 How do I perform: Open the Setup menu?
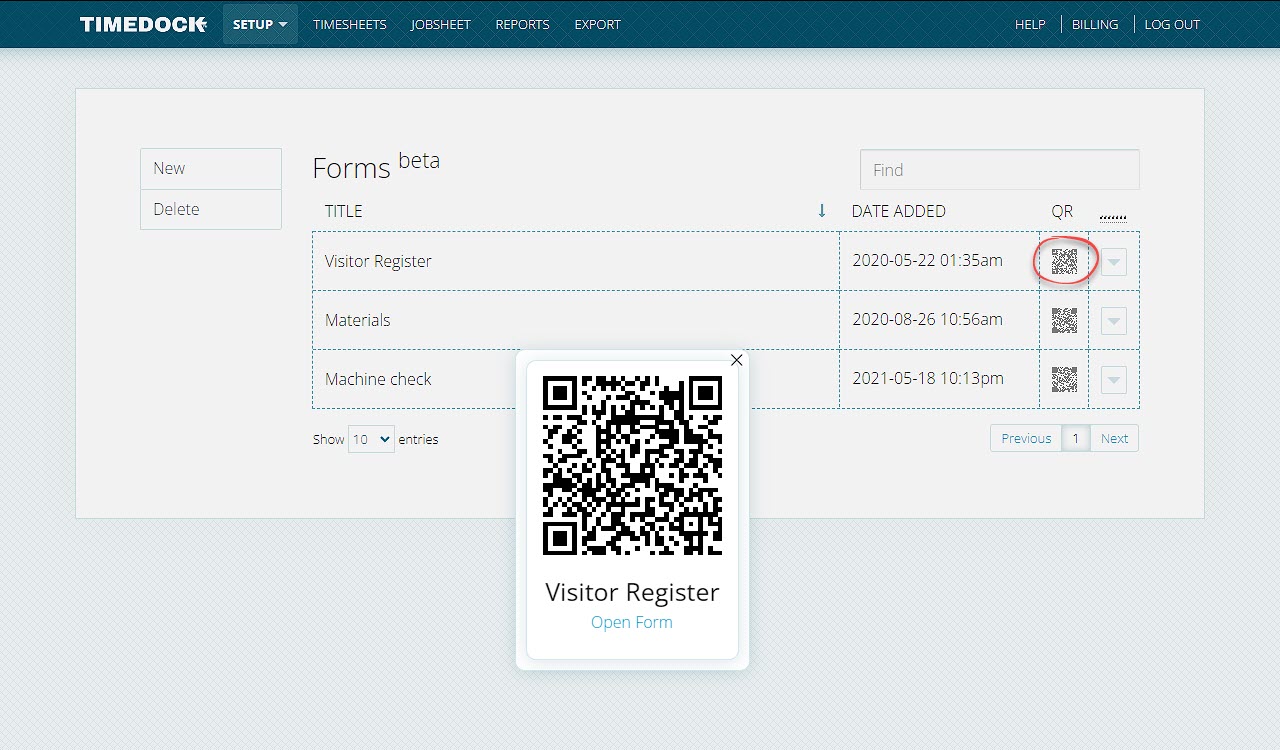click(260, 24)
